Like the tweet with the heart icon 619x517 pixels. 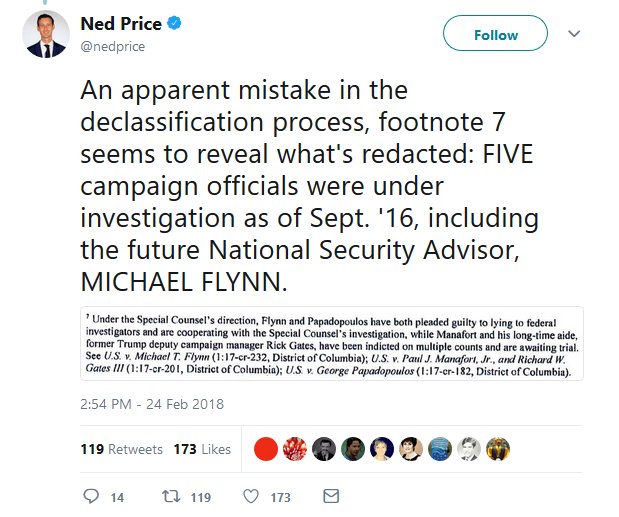click(x=252, y=496)
